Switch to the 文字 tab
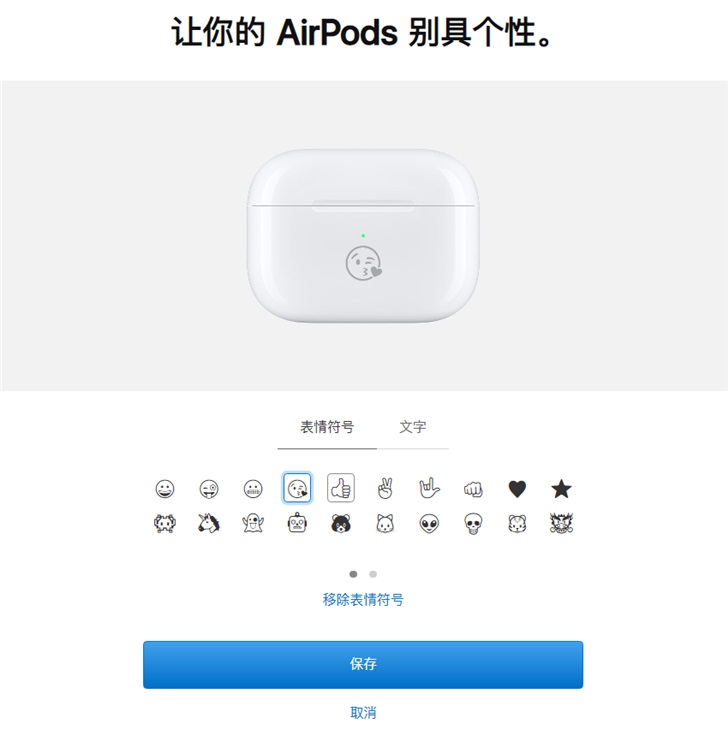 413,427
